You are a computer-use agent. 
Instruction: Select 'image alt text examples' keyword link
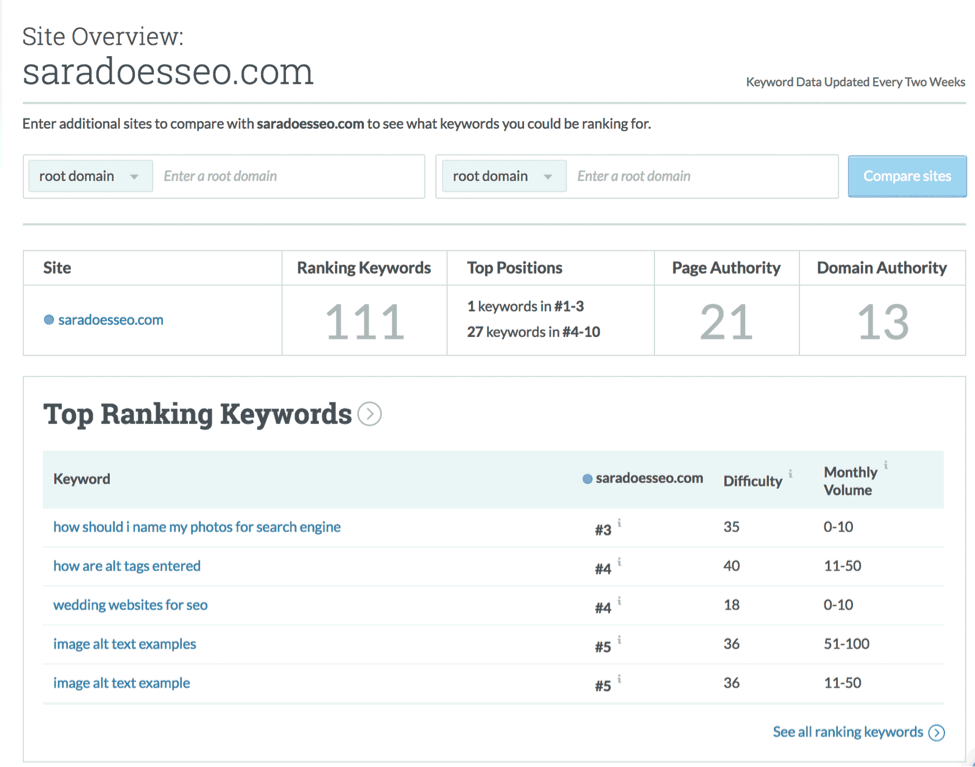[x=125, y=644]
